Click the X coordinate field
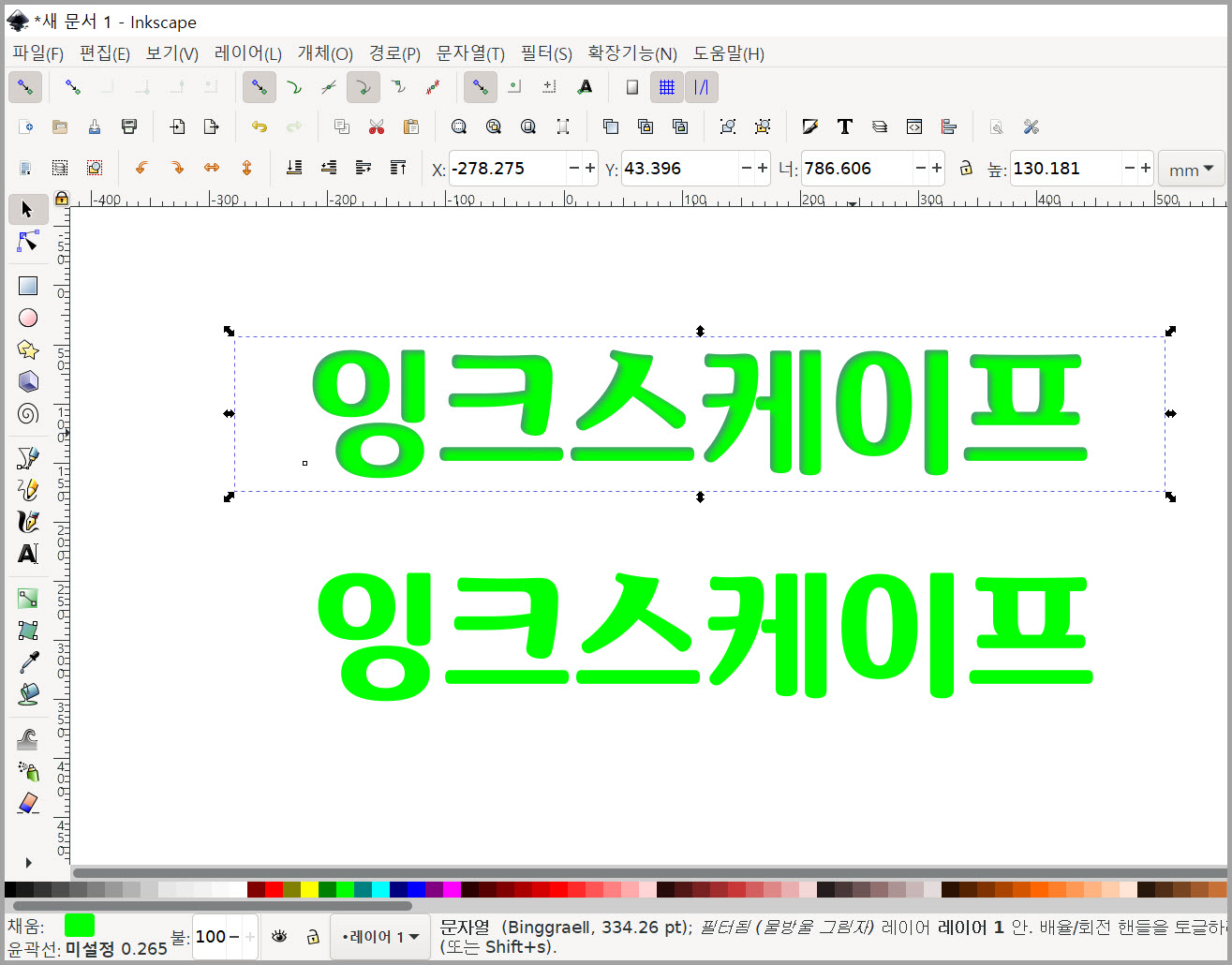The image size is (1232, 965). pyautogui.click(x=507, y=169)
